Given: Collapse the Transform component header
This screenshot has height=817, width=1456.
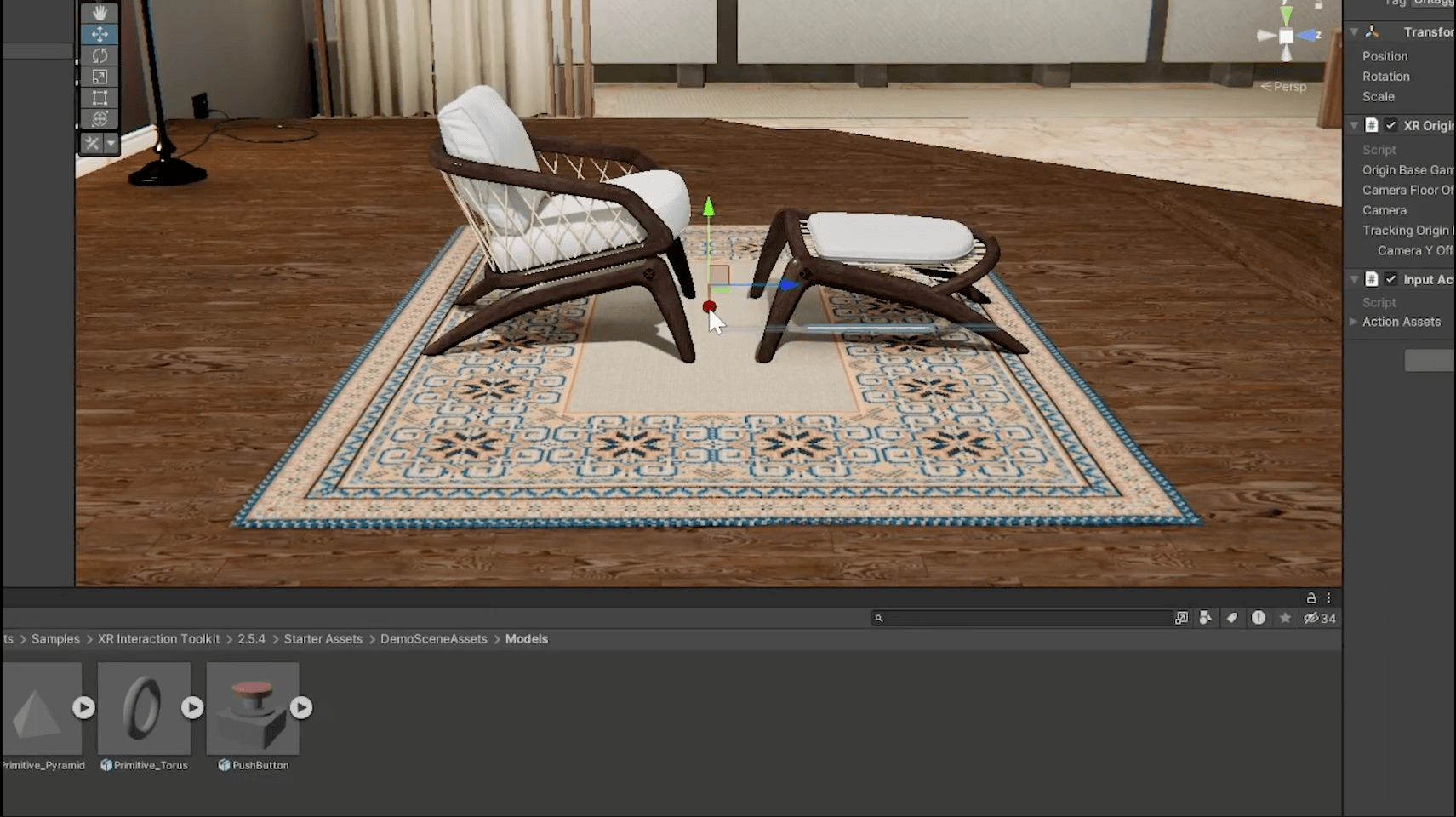Looking at the screenshot, I should pyautogui.click(x=1354, y=31).
